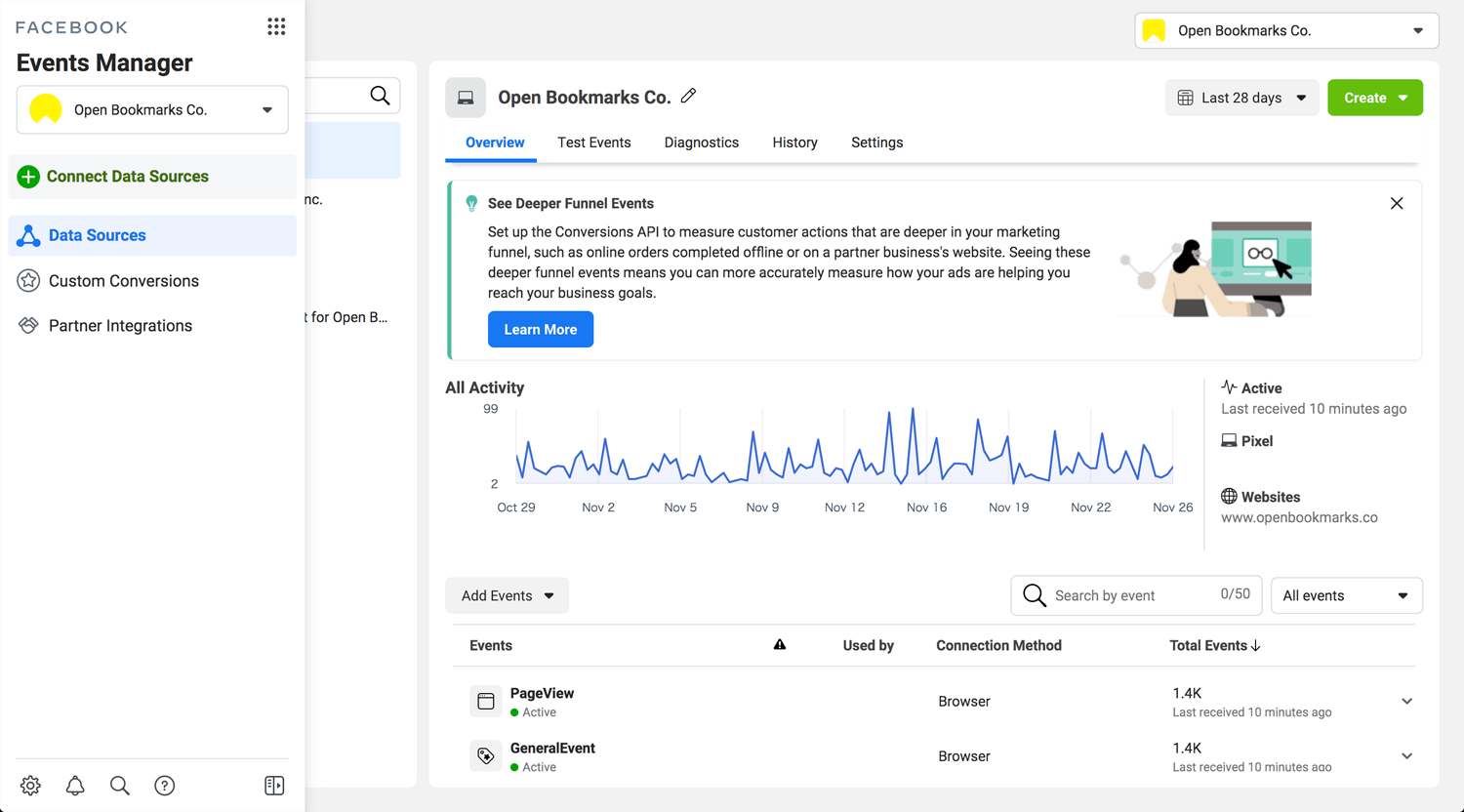The height and width of the screenshot is (812, 1464).
Task: Select Data Sources in sidebar
Action: [x=152, y=235]
